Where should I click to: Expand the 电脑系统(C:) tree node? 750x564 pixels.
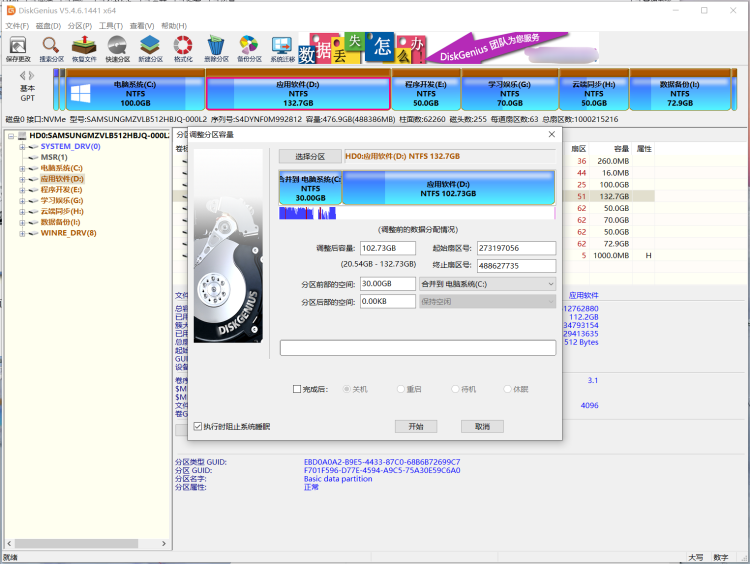coord(22,168)
